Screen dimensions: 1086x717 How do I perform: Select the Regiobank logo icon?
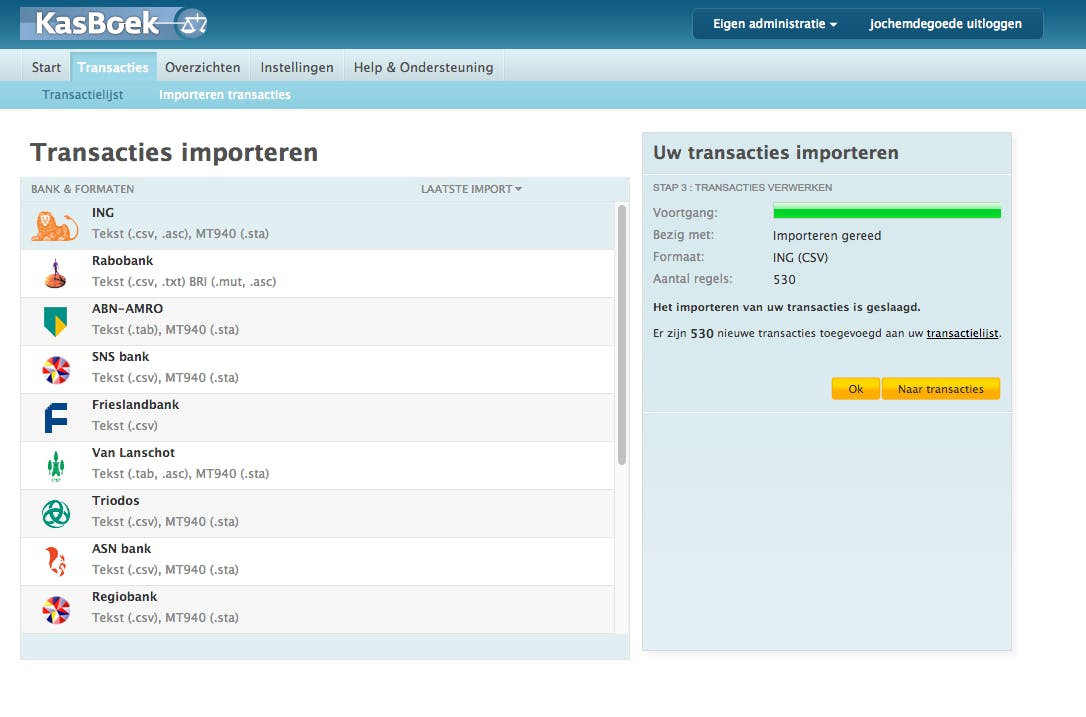tap(56, 610)
